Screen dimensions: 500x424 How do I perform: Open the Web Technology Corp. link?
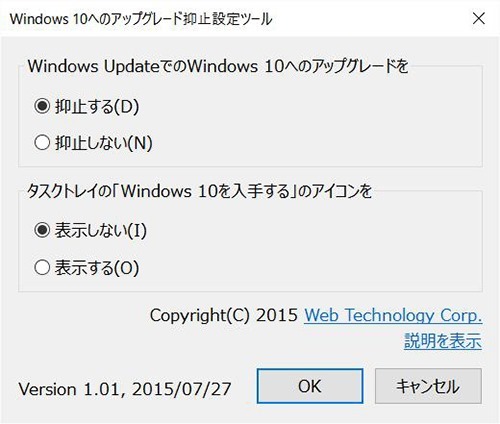point(393,315)
